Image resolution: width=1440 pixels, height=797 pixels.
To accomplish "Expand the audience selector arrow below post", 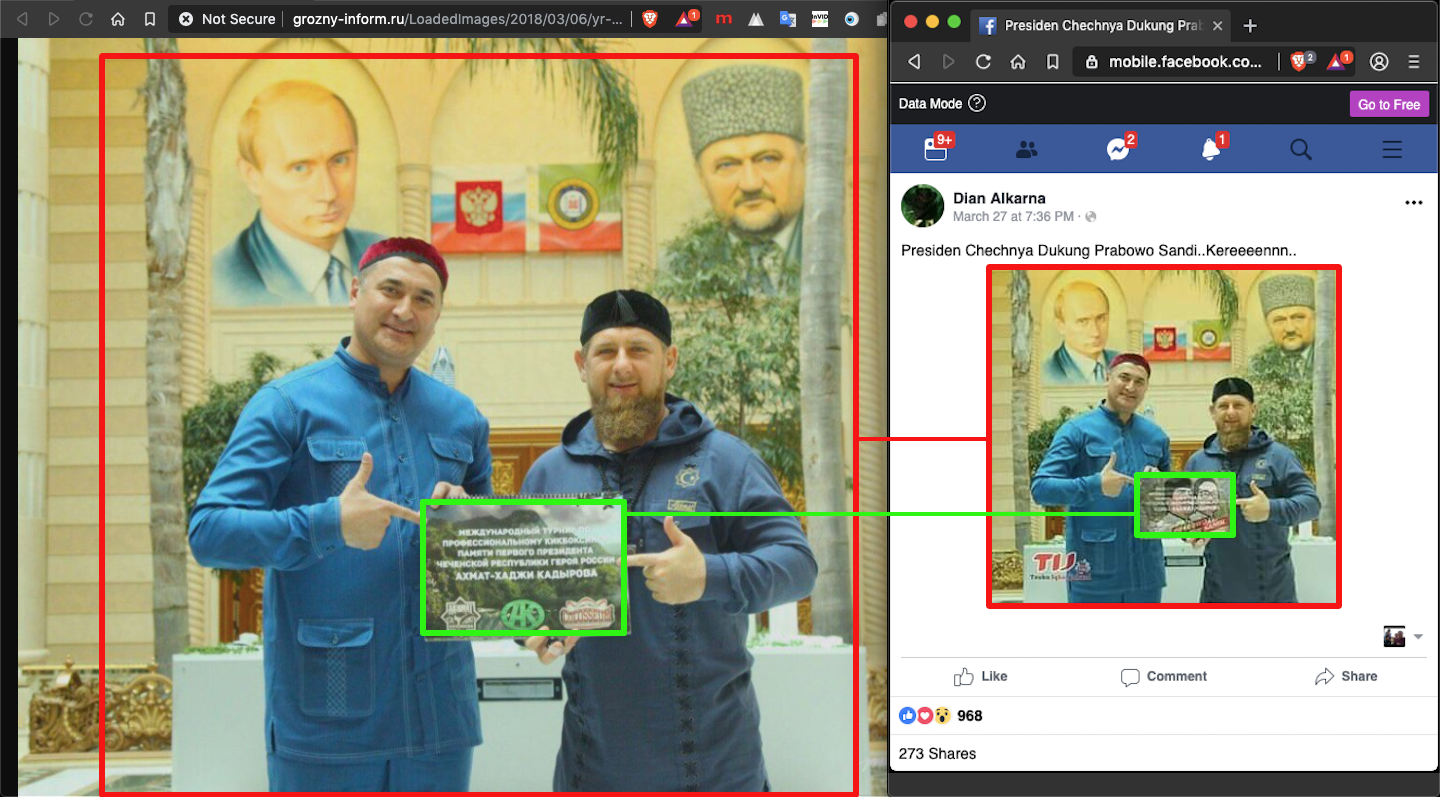I will [1417, 637].
